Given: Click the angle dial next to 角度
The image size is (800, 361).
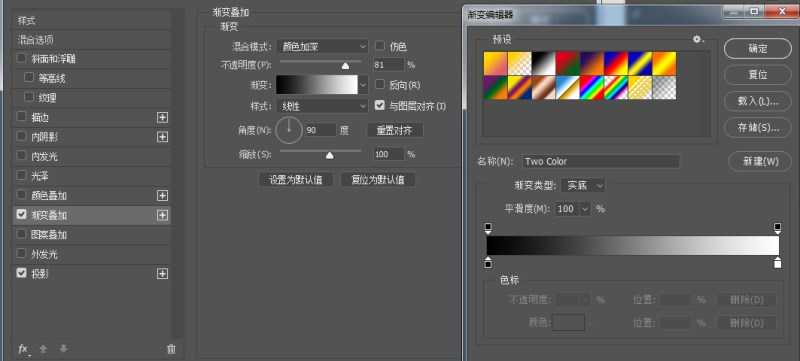Looking at the screenshot, I should [289, 130].
